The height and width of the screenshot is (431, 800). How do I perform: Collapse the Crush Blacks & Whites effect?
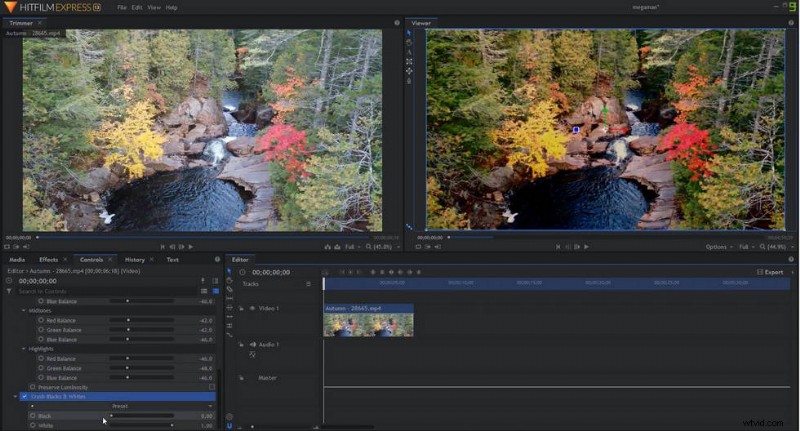(15, 396)
